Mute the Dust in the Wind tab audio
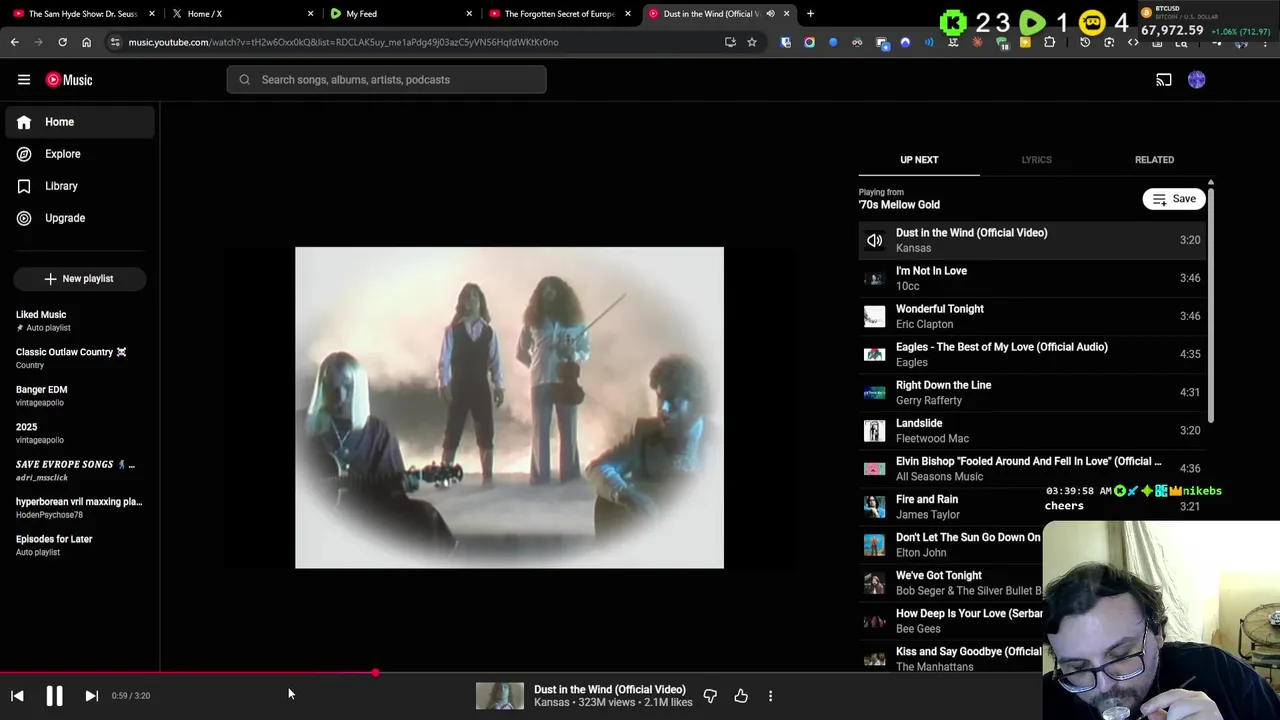The image size is (1280, 720). click(770, 14)
